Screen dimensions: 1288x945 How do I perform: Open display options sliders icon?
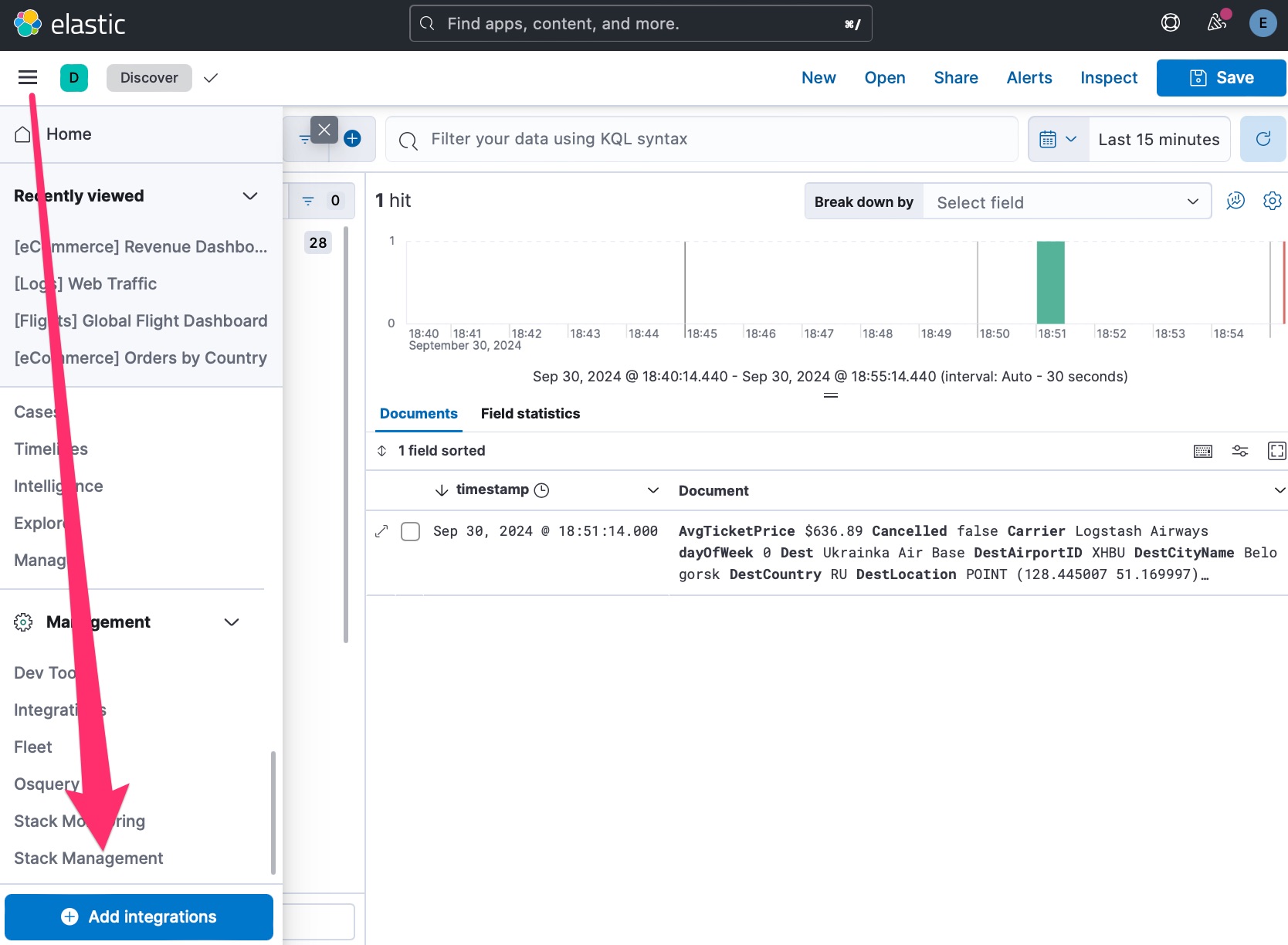pos(1240,451)
